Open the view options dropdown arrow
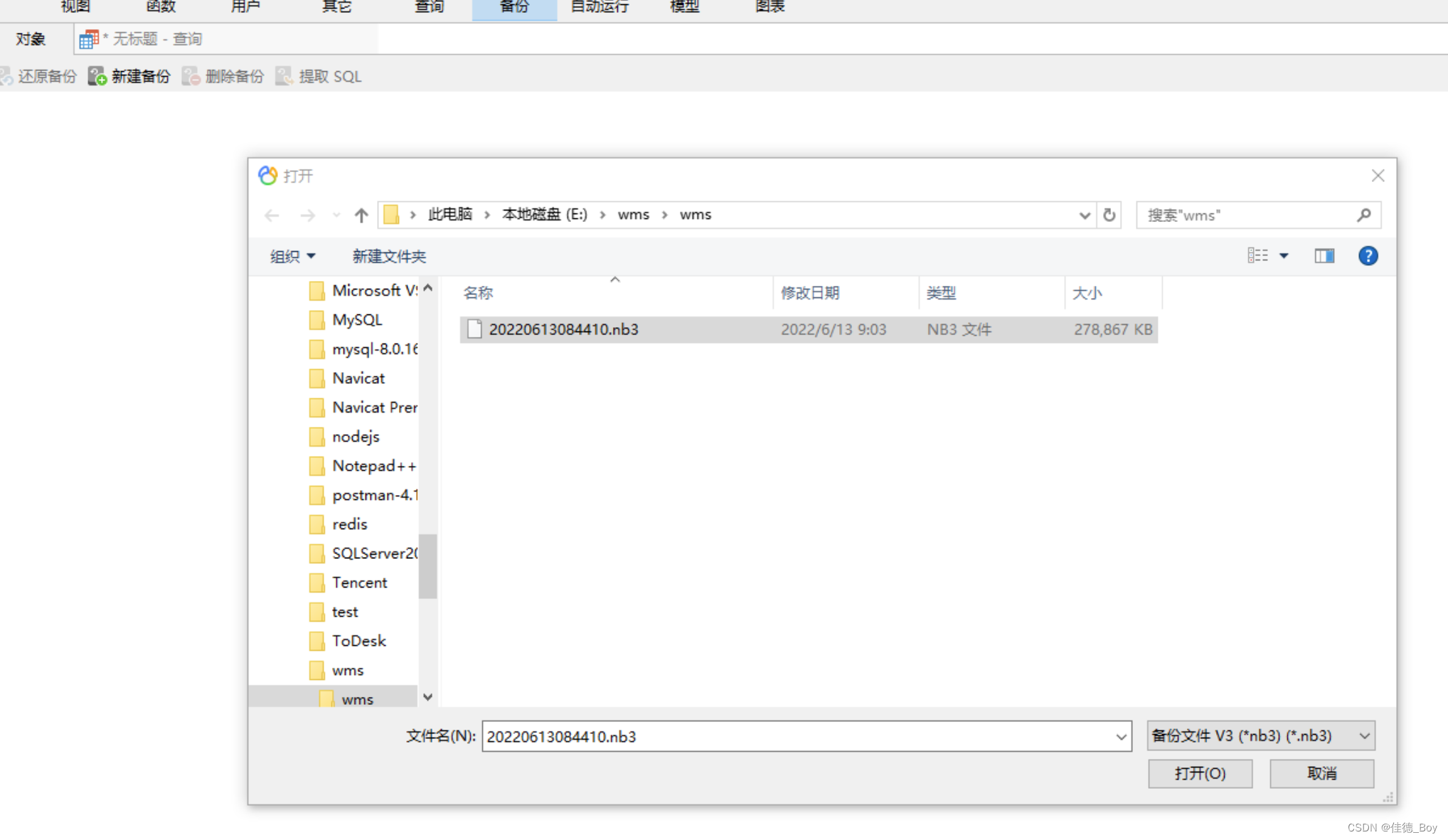 click(1284, 256)
